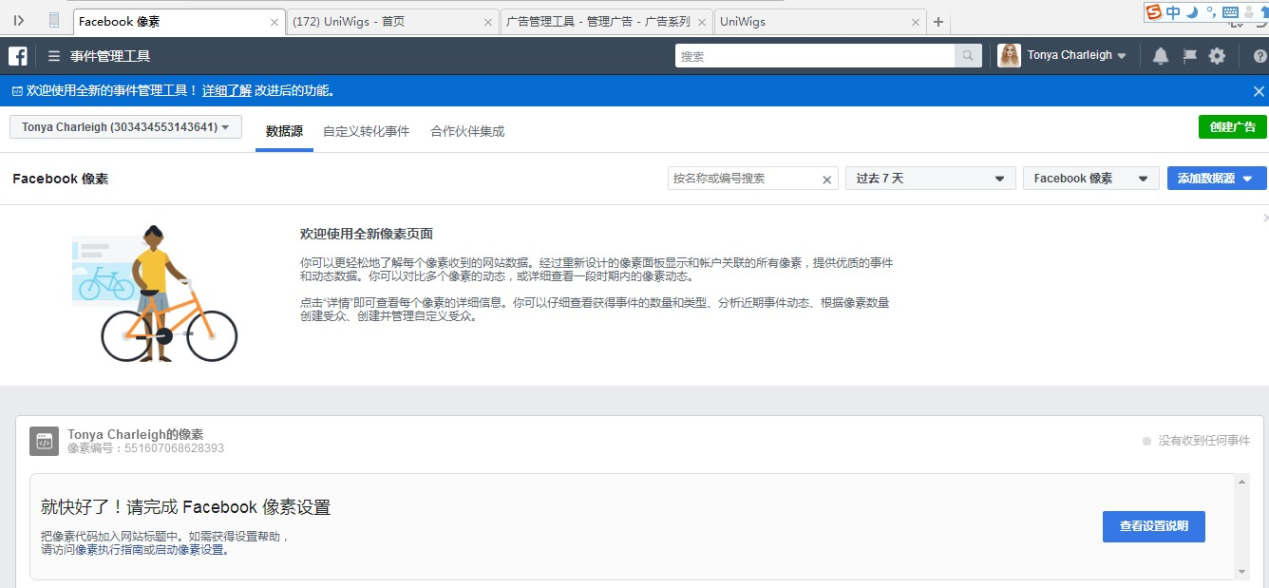Open the 过去 7 天 date range dropdown
Image resolution: width=1269 pixels, height=588 pixels.
tap(930, 178)
